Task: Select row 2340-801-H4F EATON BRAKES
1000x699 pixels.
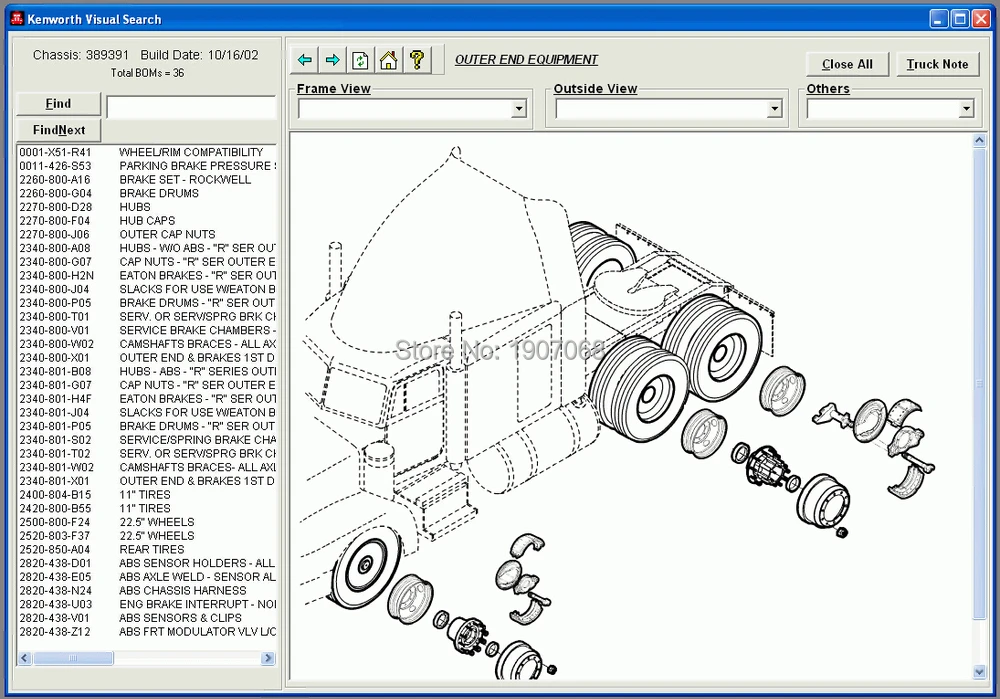Action: tap(147, 399)
